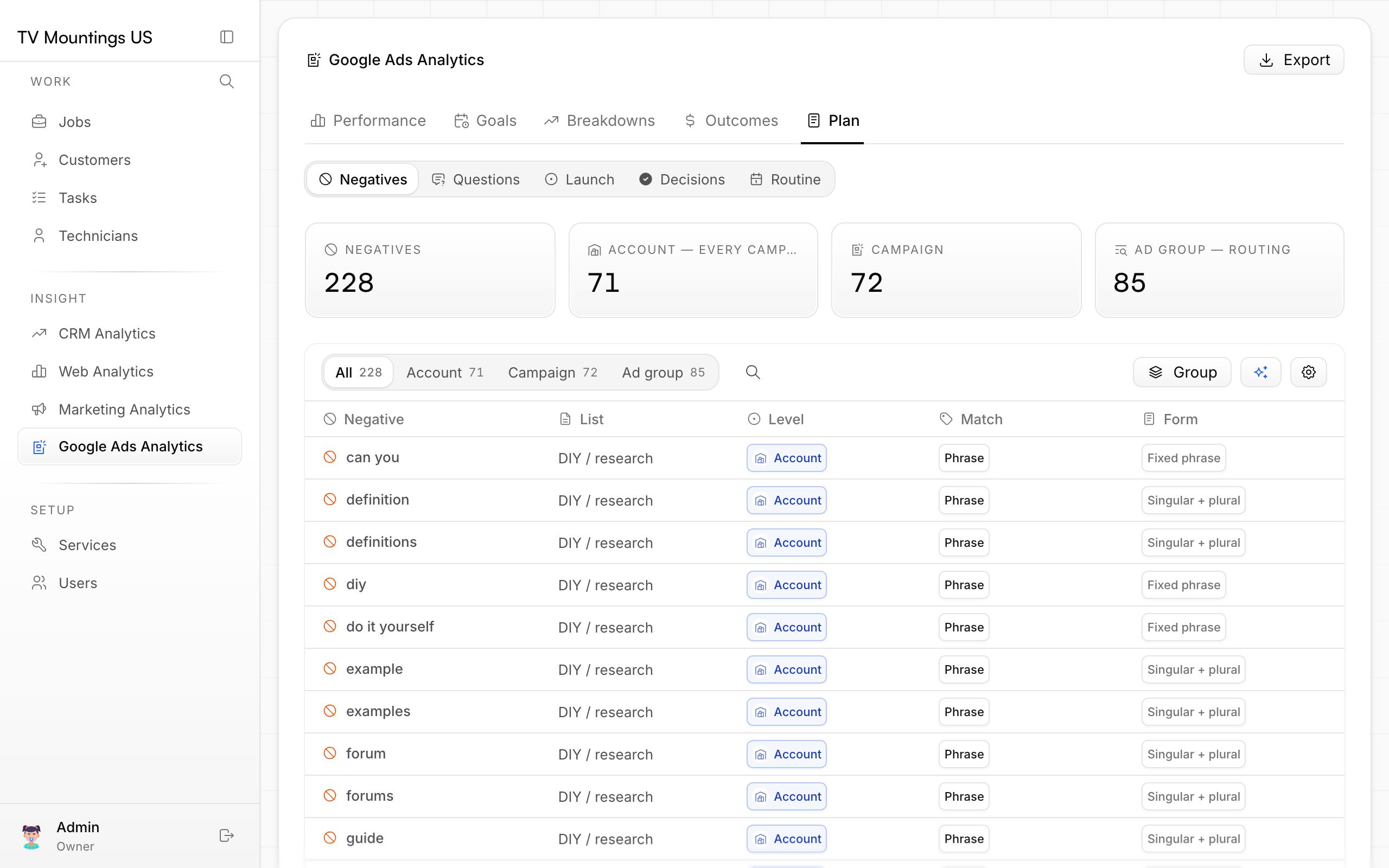Open Users setup page

point(130,583)
